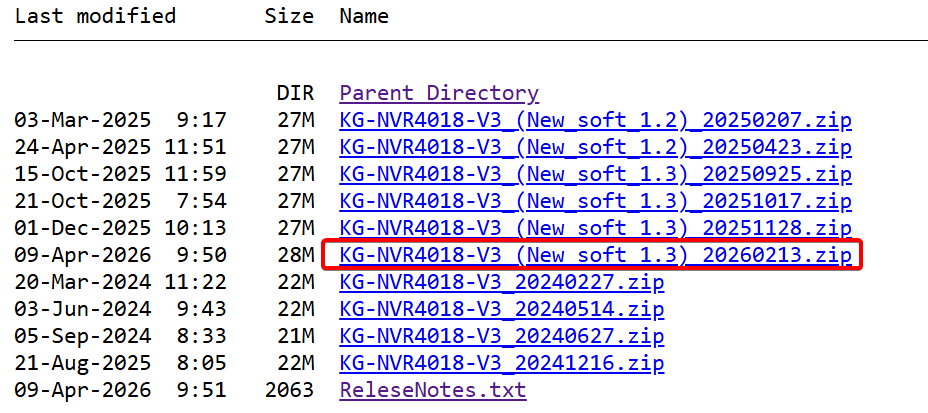Open the KG-NVR4018-V3_20240627.zip link

(502, 336)
